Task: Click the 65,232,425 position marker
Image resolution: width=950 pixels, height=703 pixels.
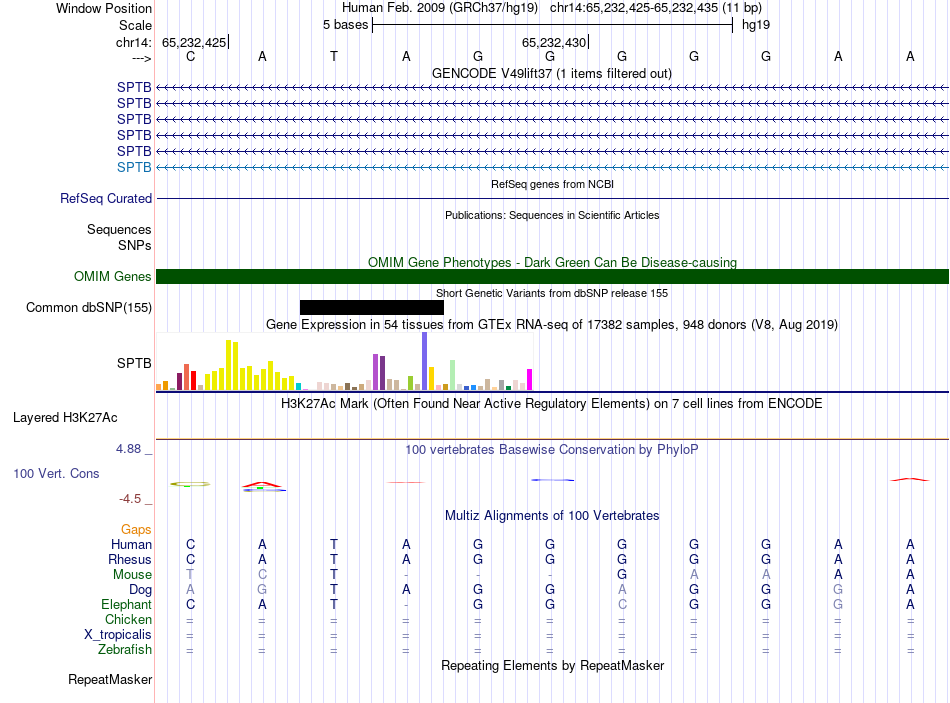Action: pyautogui.click(x=194, y=42)
